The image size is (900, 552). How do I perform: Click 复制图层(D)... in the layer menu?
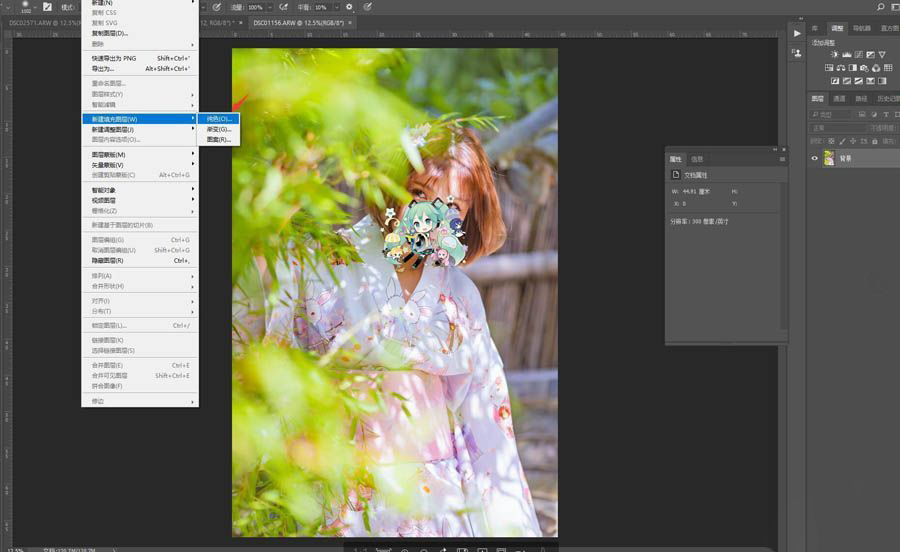(x=140, y=33)
